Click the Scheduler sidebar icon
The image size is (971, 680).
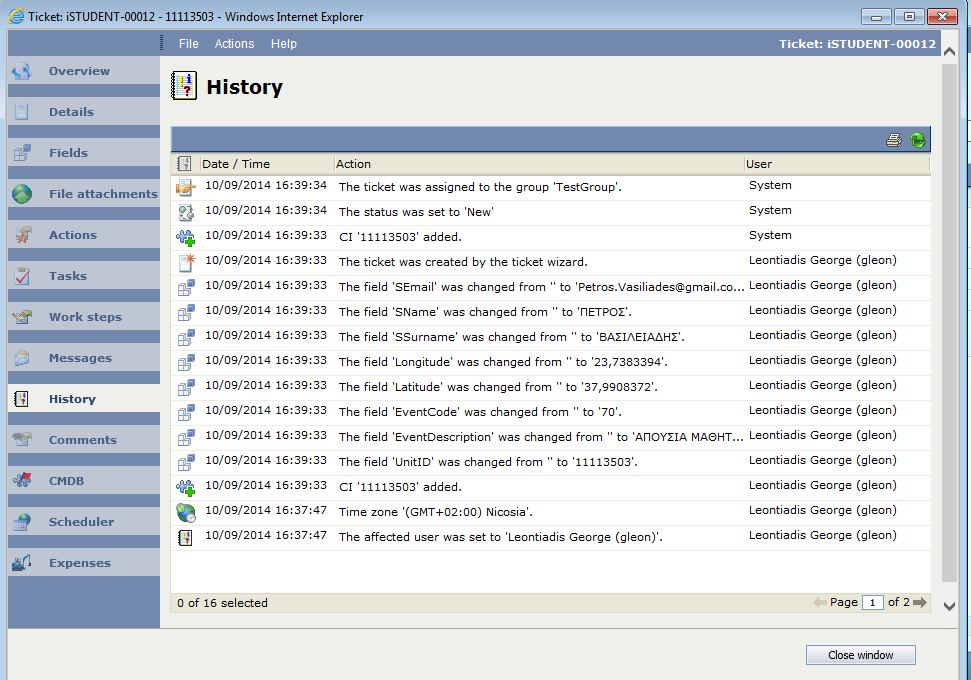tap(22, 522)
